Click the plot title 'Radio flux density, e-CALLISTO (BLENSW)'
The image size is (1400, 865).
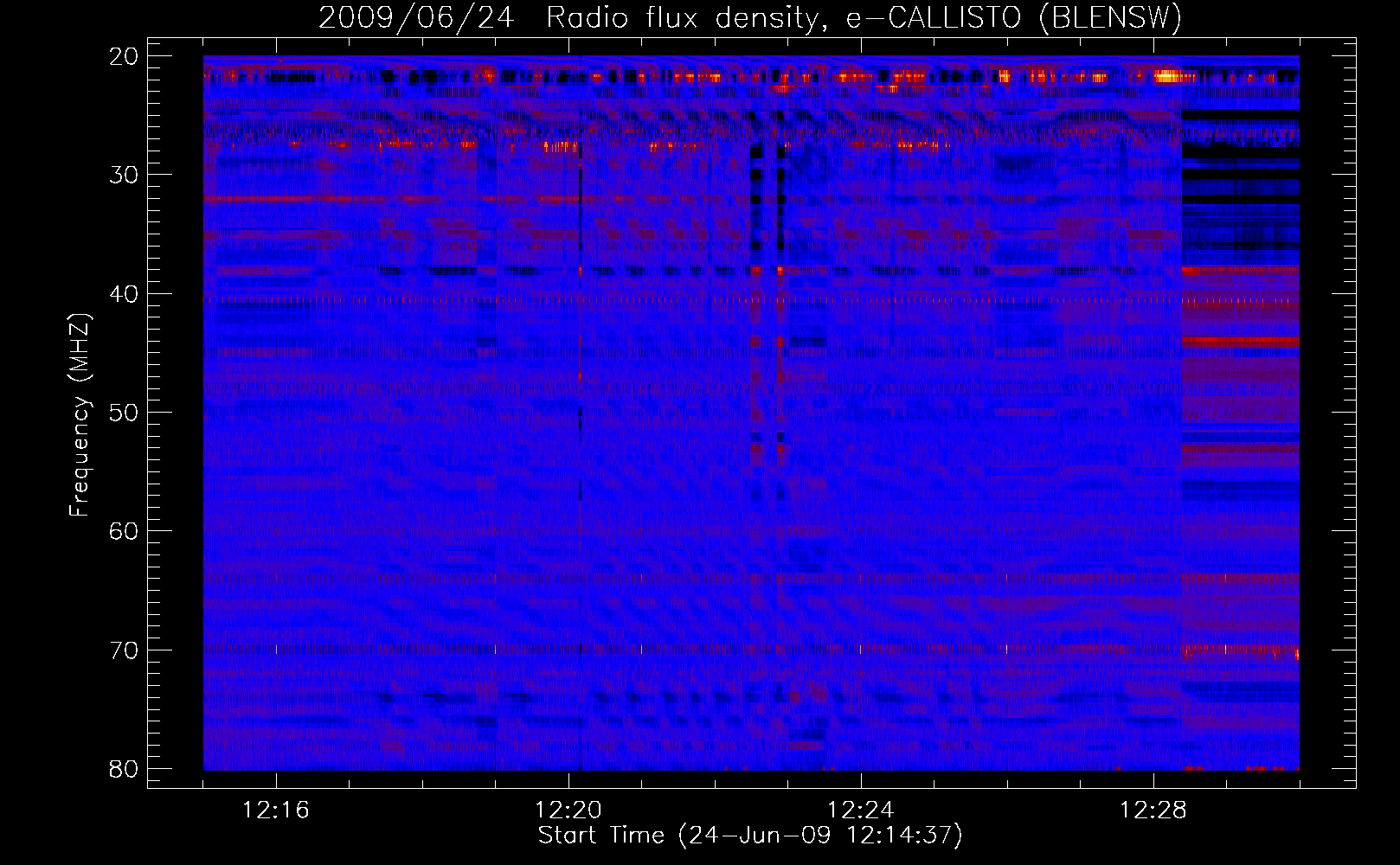click(x=864, y=18)
